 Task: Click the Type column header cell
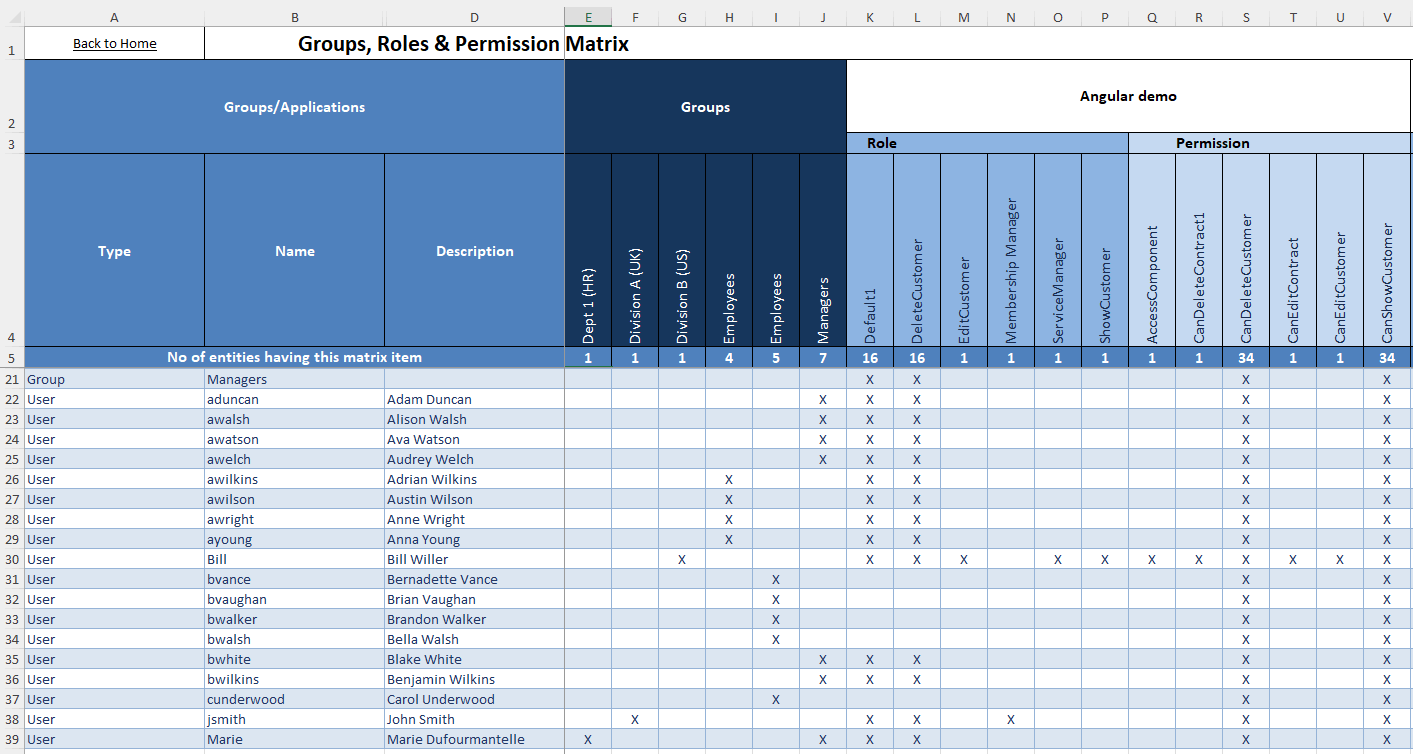pyautogui.click(x=114, y=251)
